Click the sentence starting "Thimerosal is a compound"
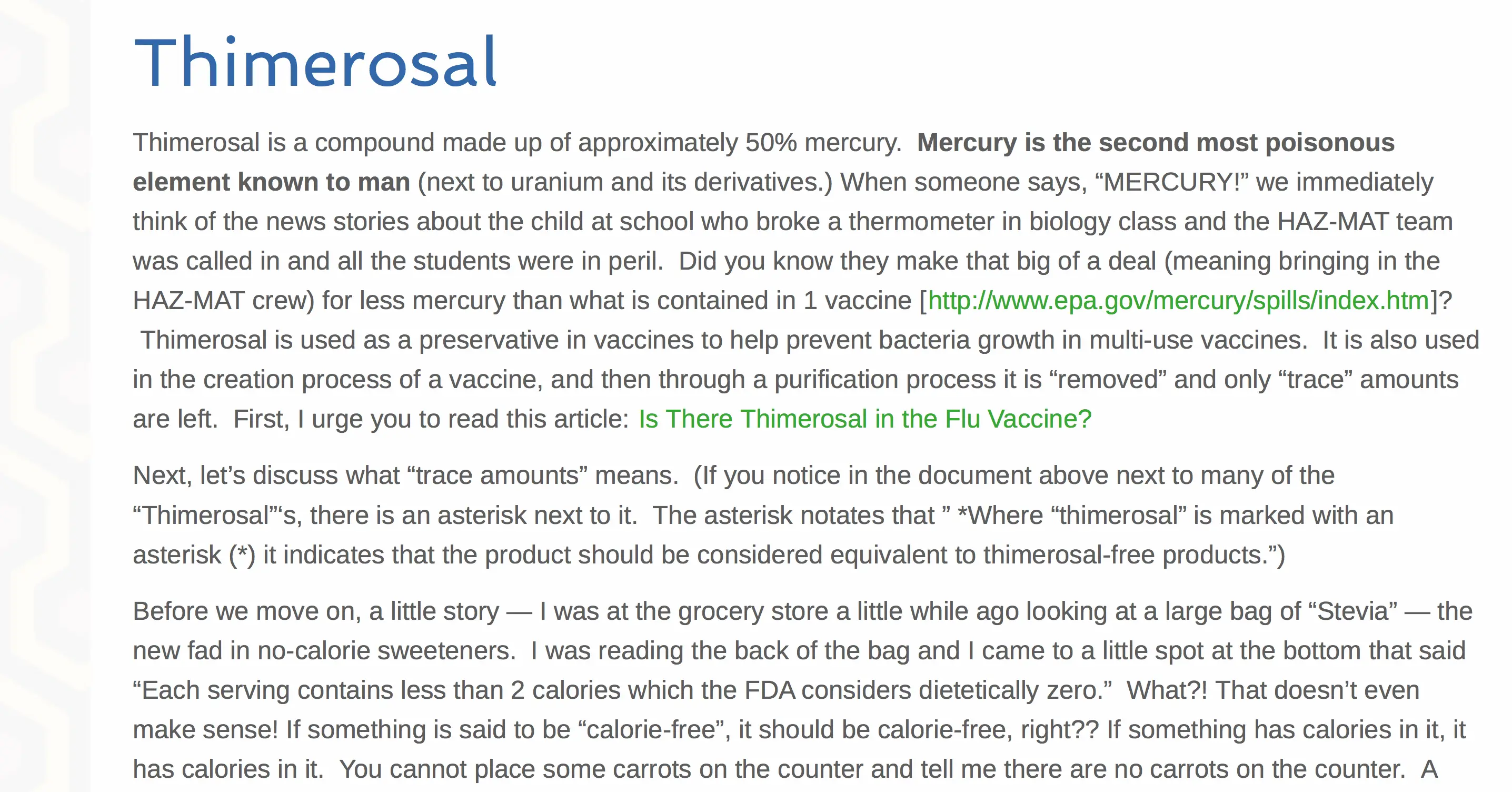This screenshot has height=792, width=1512. pos(516,143)
